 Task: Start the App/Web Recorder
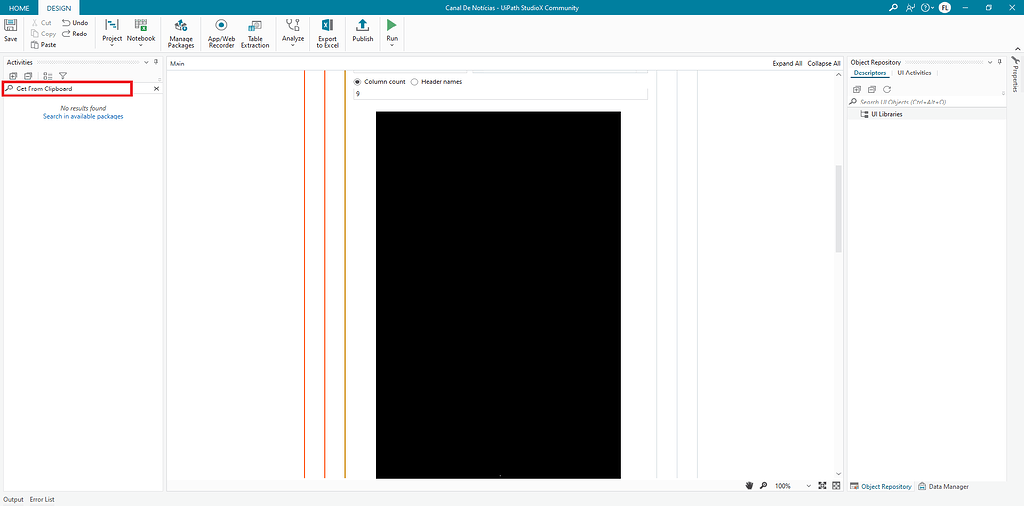click(221, 33)
